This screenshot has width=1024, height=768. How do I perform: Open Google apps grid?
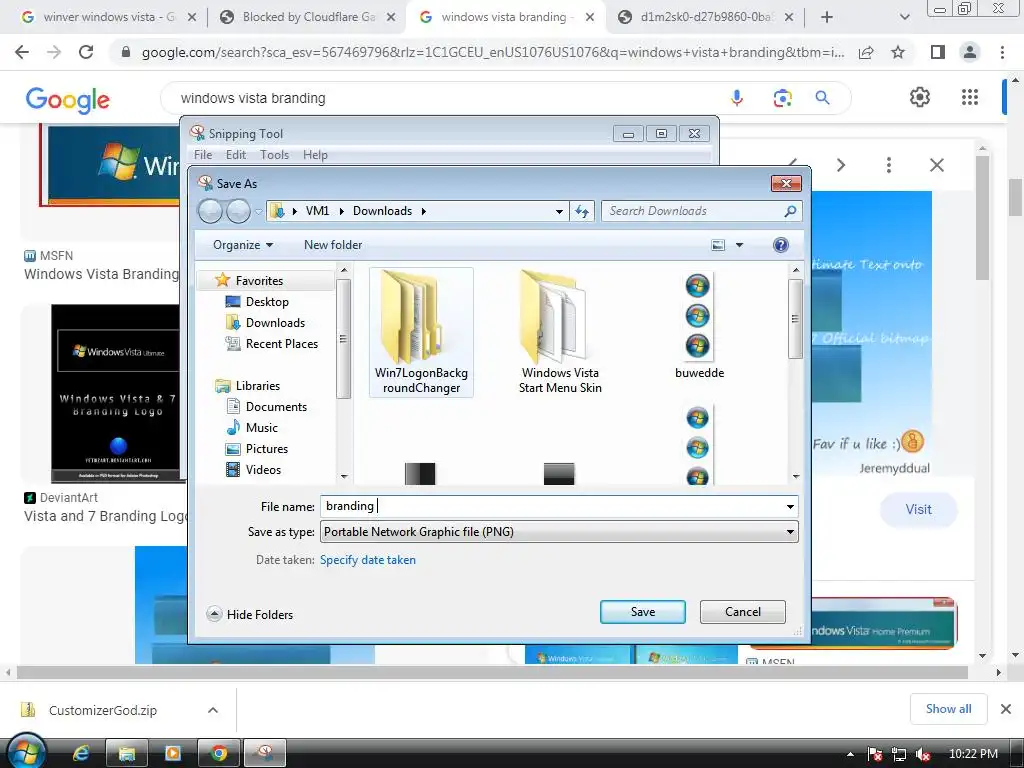tap(970, 97)
